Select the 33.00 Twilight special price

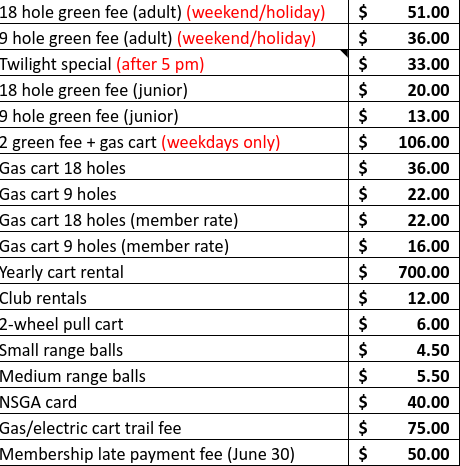[x=404, y=63]
